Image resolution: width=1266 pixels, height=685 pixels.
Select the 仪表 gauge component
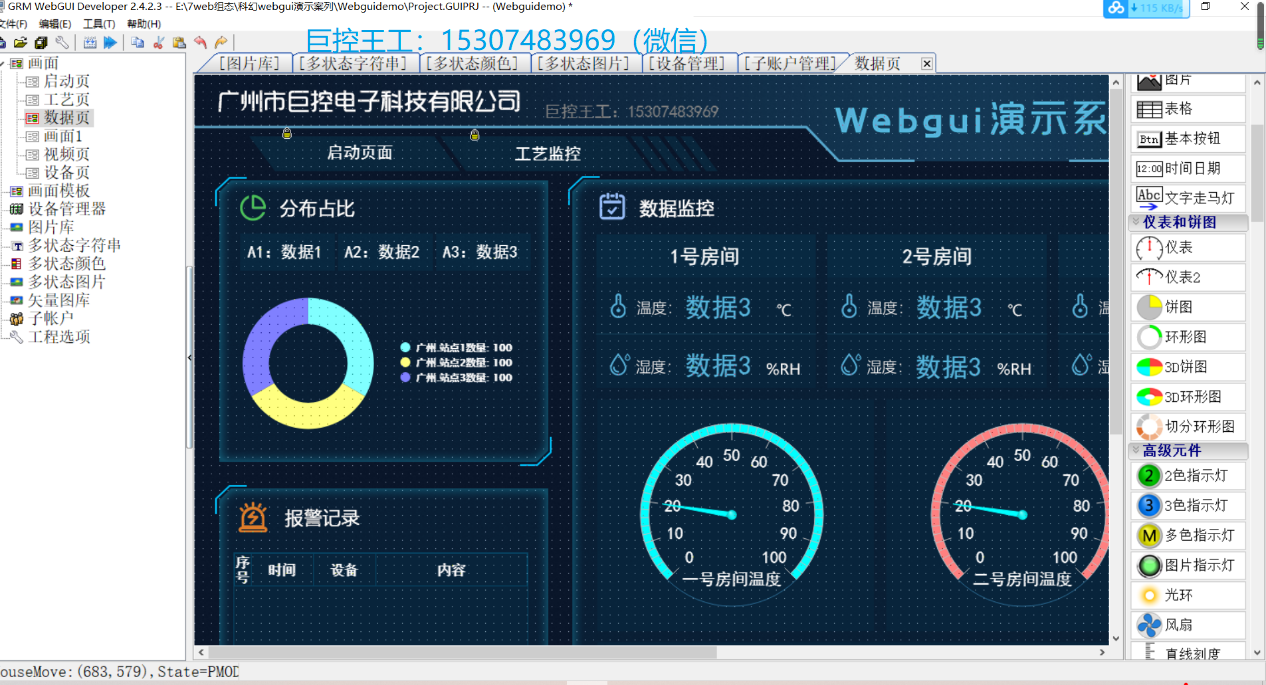(x=1188, y=247)
